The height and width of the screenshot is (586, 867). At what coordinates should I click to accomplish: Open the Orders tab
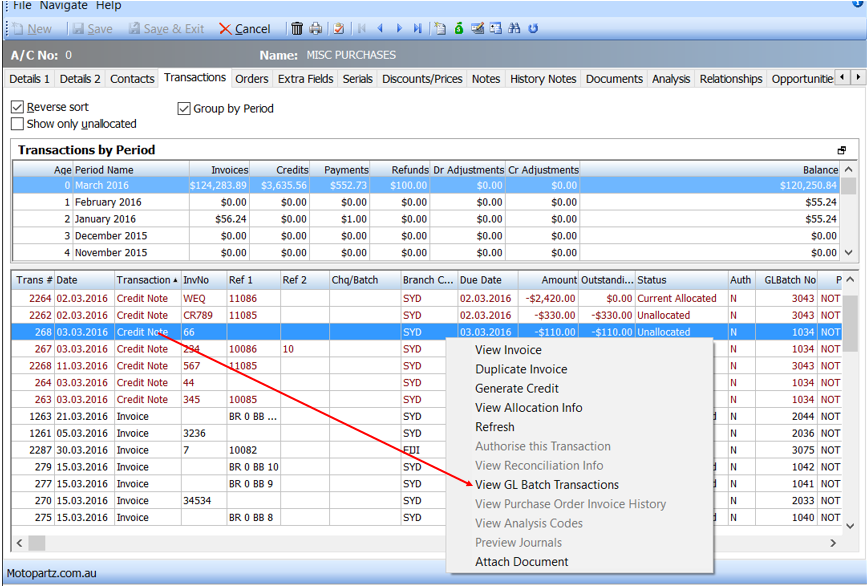click(x=252, y=79)
